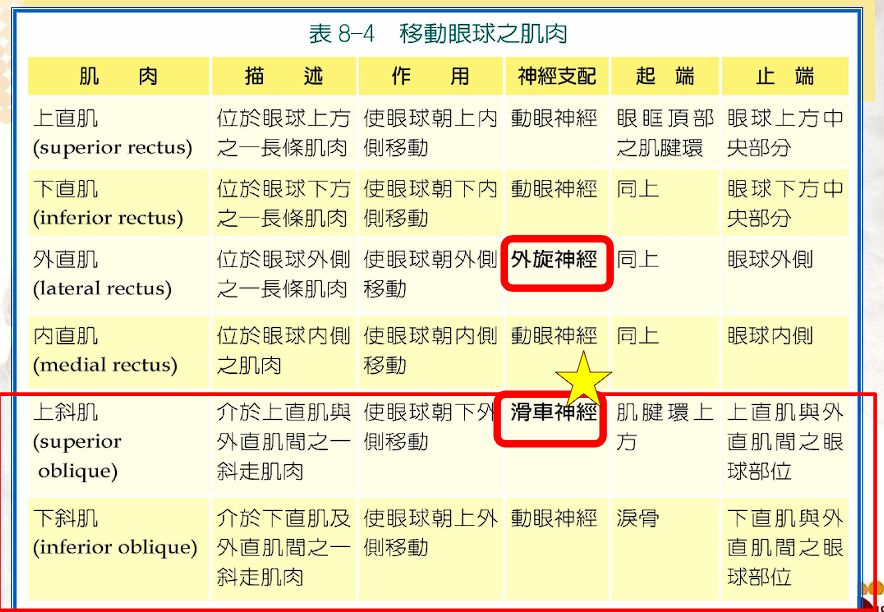Click the yellow star icon
The height and width of the screenshot is (612, 884).
[x=583, y=380]
